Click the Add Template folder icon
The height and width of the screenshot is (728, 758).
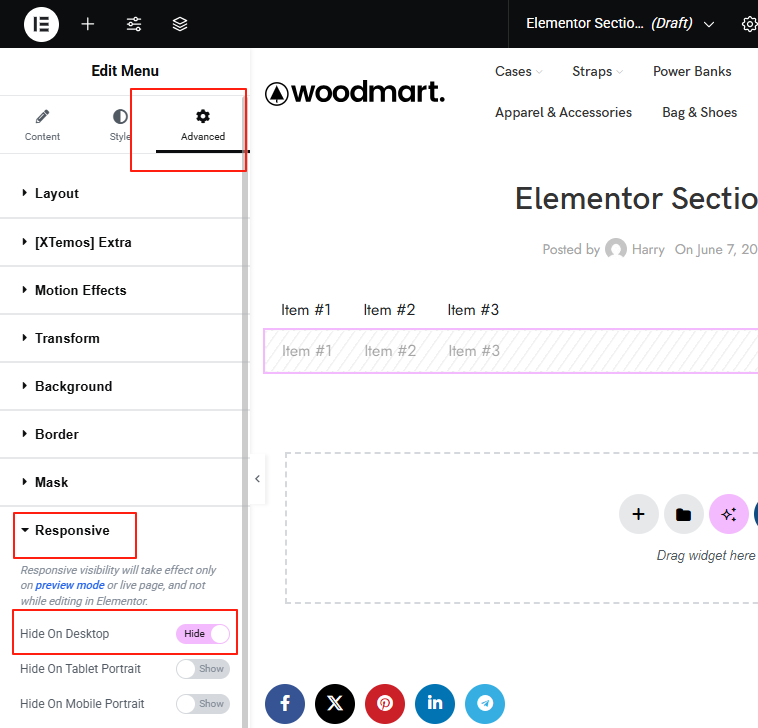pyautogui.click(x=683, y=515)
